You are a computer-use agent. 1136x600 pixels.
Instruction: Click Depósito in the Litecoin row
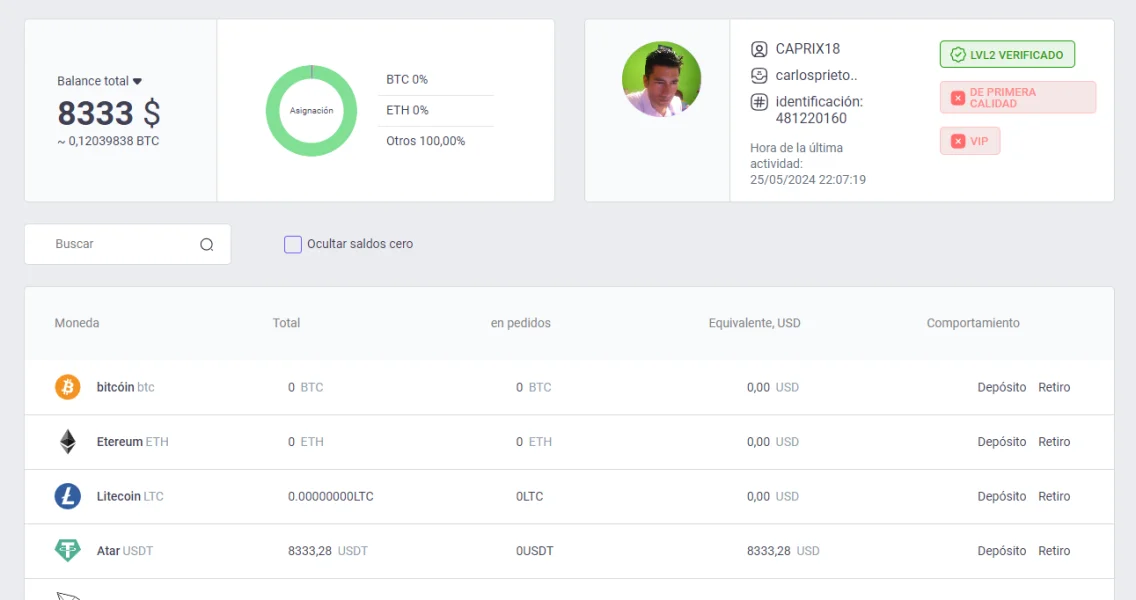[x=1001, y=496]
